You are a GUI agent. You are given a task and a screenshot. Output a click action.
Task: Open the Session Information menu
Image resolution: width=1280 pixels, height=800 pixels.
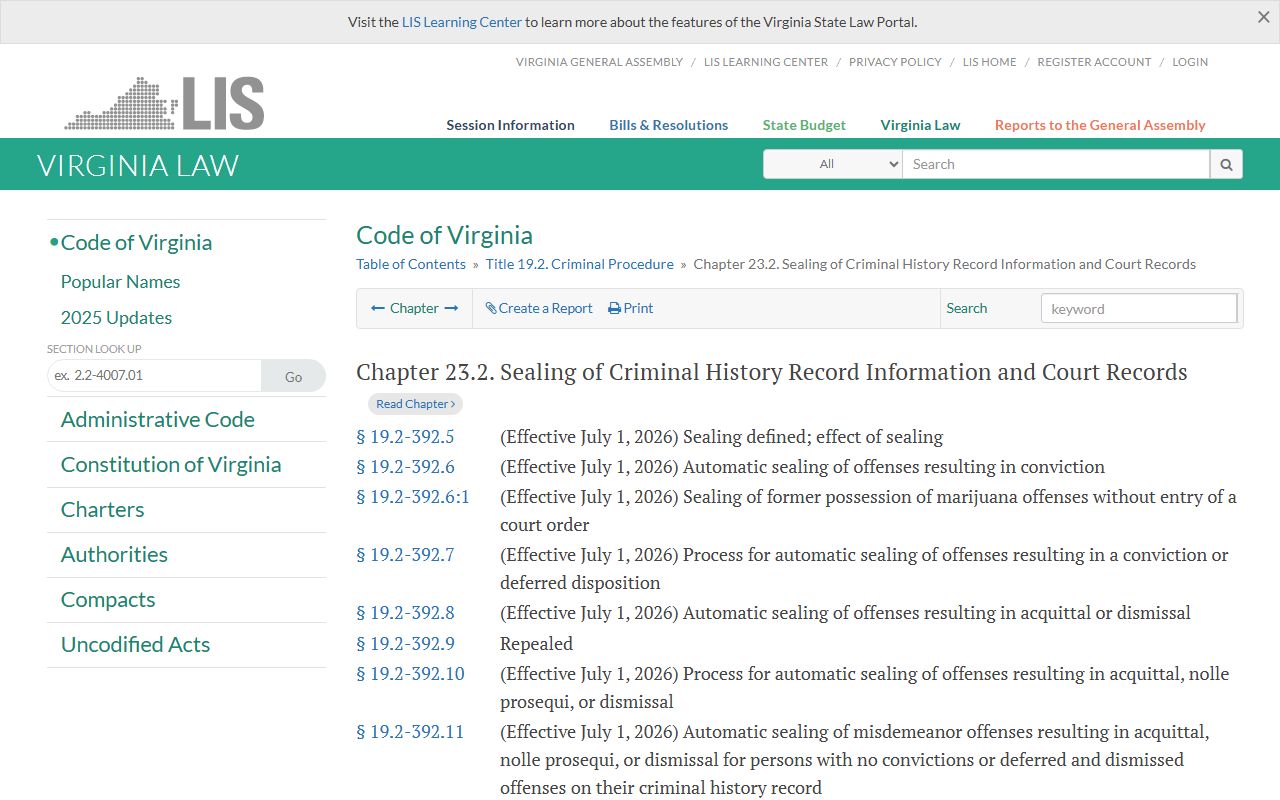pos(510,125)
